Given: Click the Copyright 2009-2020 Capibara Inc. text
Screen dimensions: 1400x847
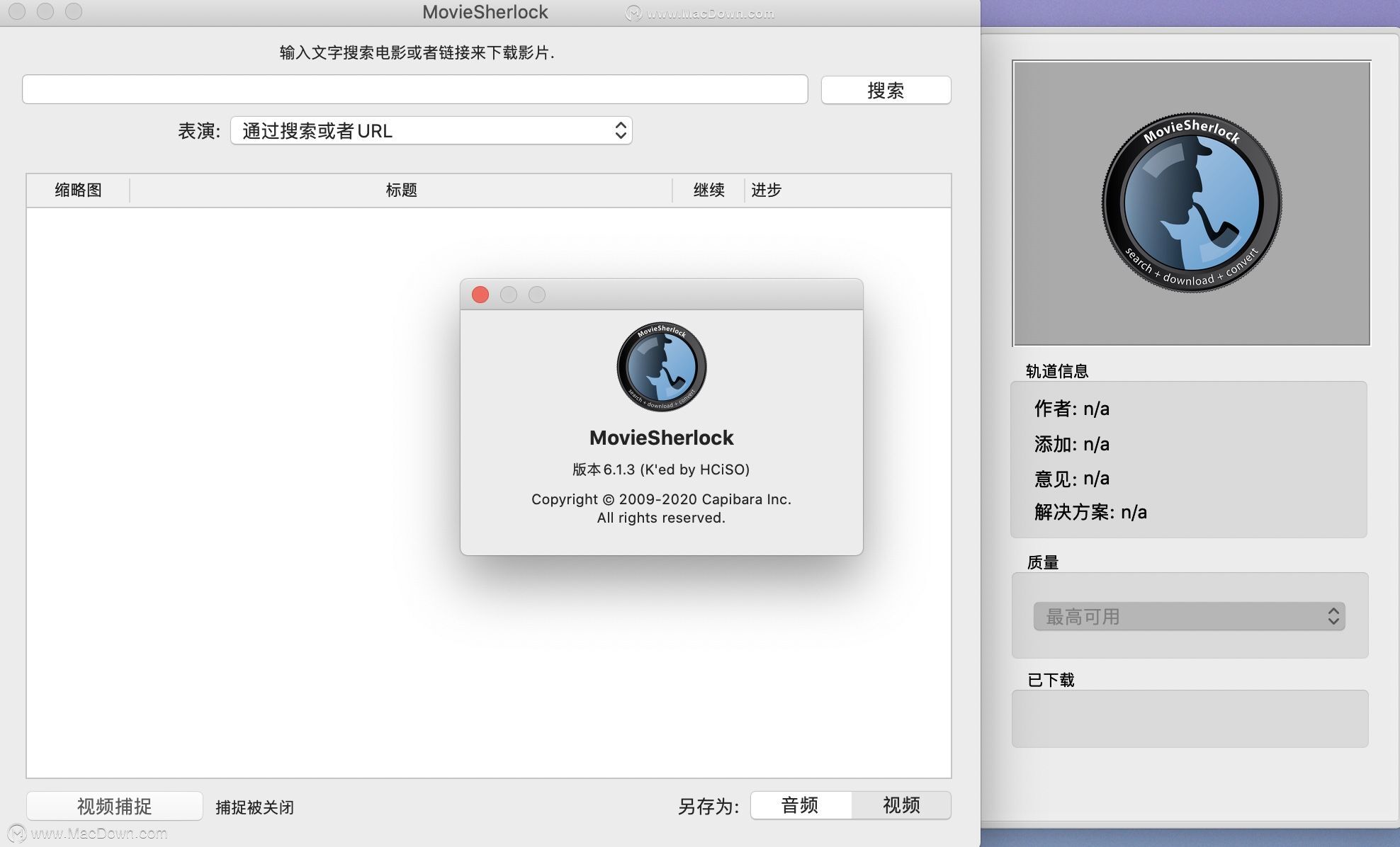Looking at the screenshot, I should (661, 499).
